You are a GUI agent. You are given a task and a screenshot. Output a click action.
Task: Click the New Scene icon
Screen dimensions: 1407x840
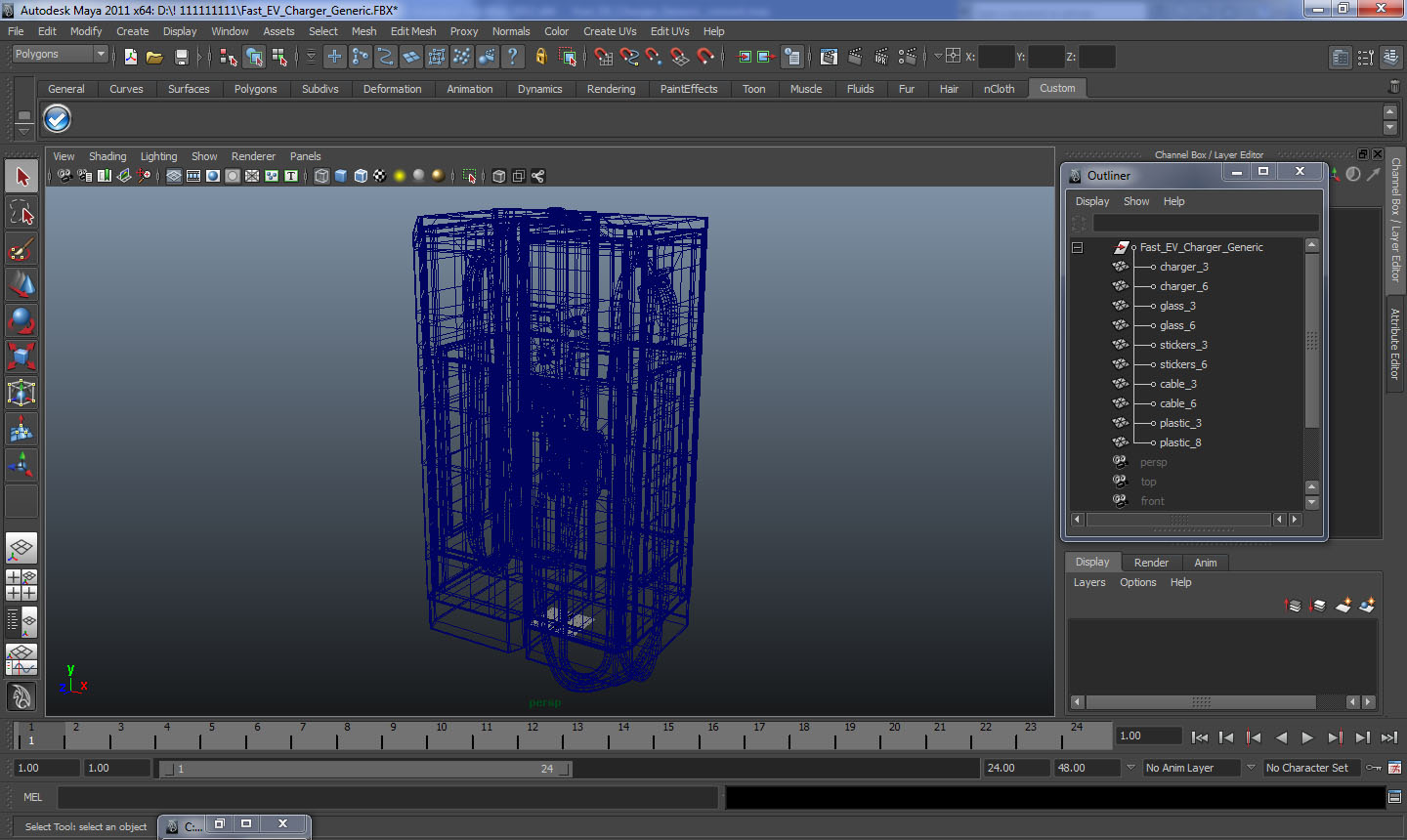[130, 57]
